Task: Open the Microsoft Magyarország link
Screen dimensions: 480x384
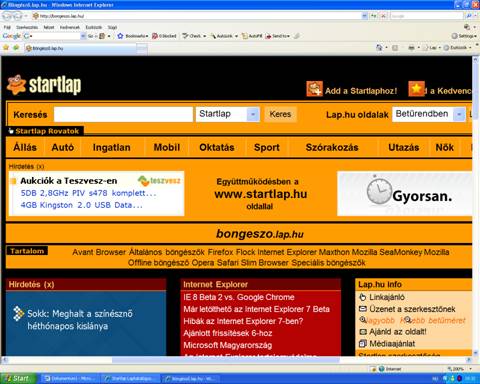Action: [228, 345]
